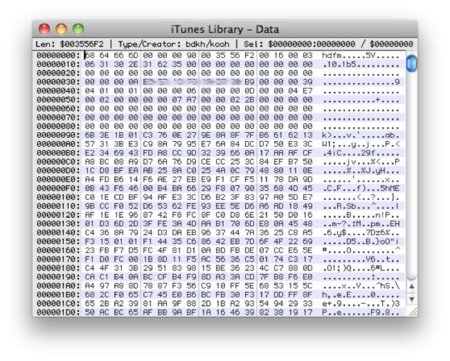Click the Type/Creator bdkh/kooh field
Viewport: 450px width, 361px height.
(174, 44)
